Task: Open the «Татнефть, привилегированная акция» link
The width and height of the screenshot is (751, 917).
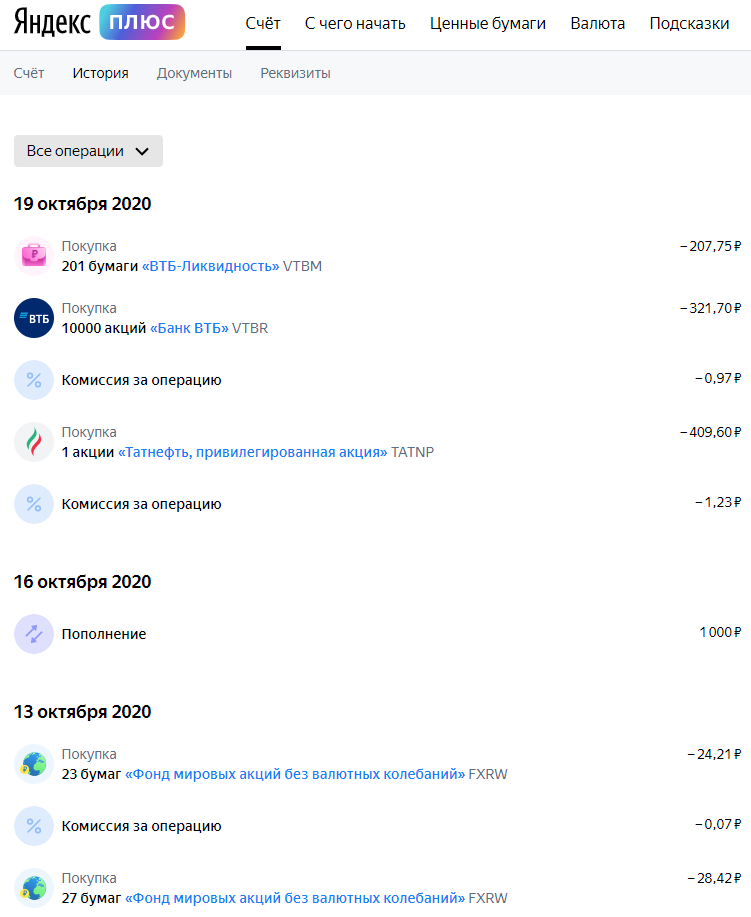Action: 253,452
